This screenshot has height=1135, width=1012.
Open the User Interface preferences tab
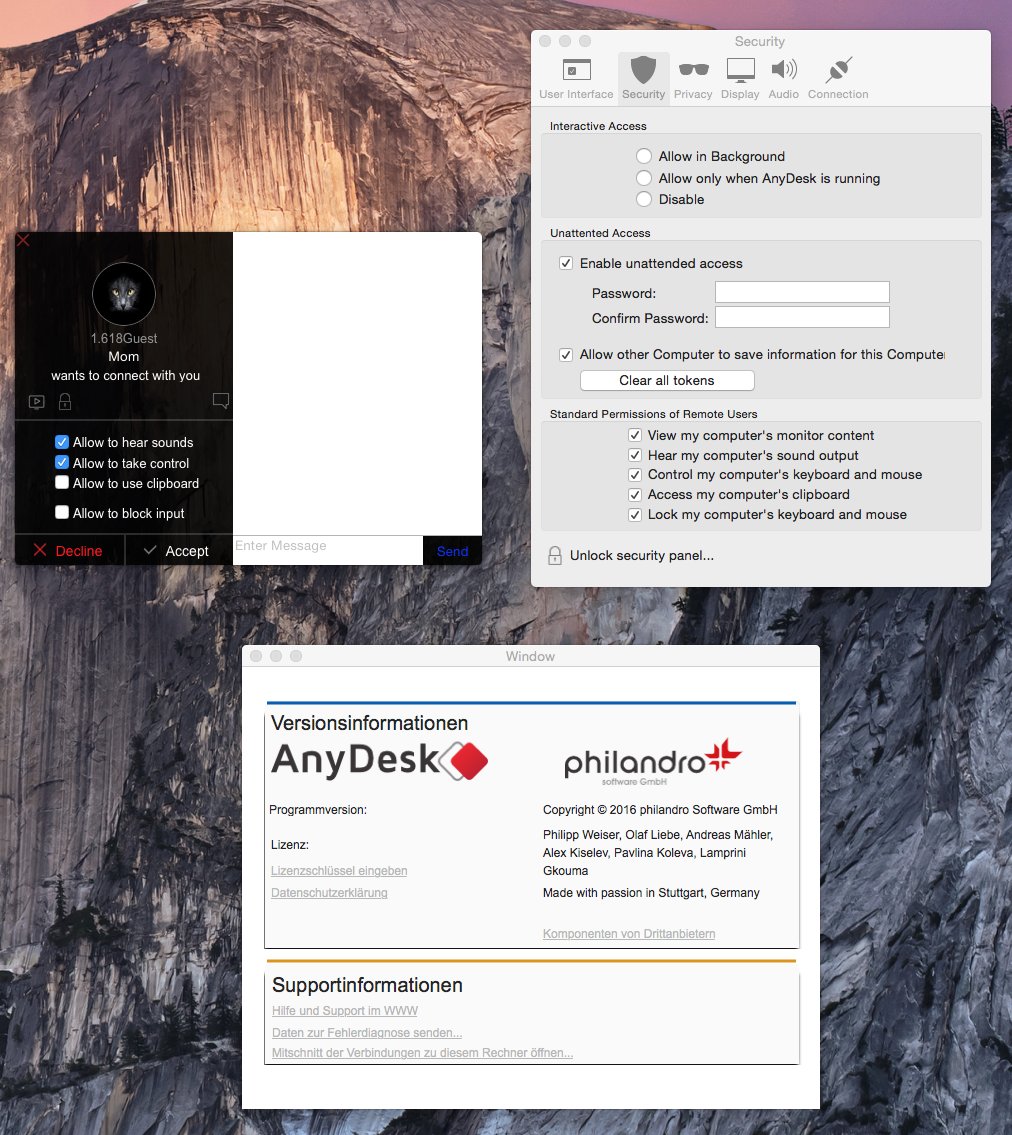pos(575,79)
